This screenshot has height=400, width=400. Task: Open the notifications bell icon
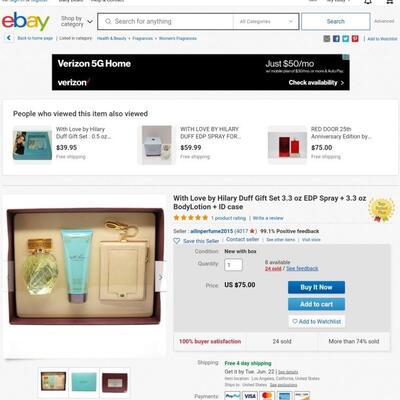(x=368, y=2)
